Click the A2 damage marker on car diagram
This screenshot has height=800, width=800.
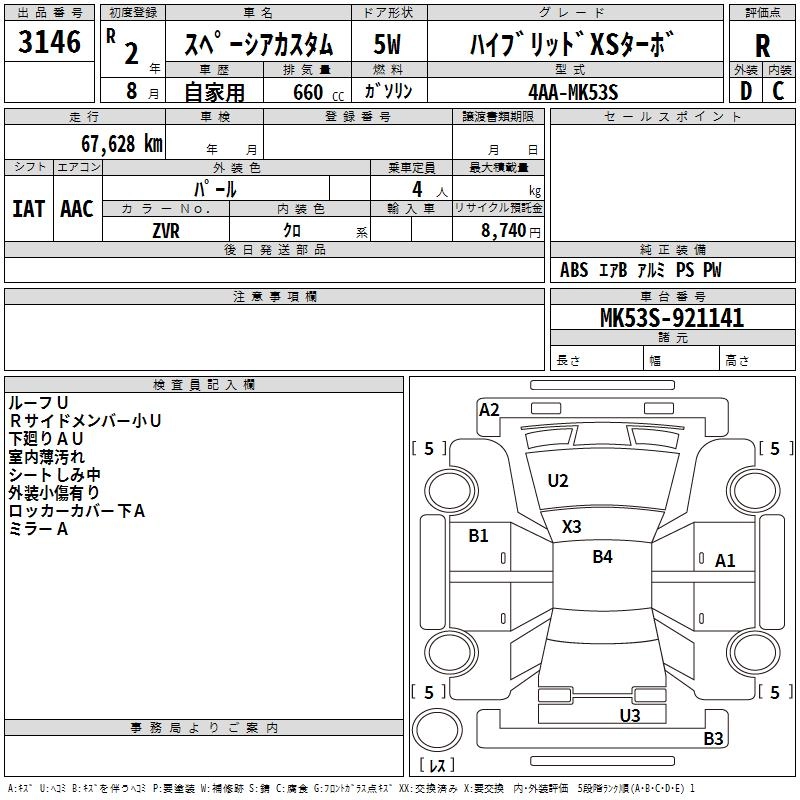pyautogui.click(x=489, y=409)
